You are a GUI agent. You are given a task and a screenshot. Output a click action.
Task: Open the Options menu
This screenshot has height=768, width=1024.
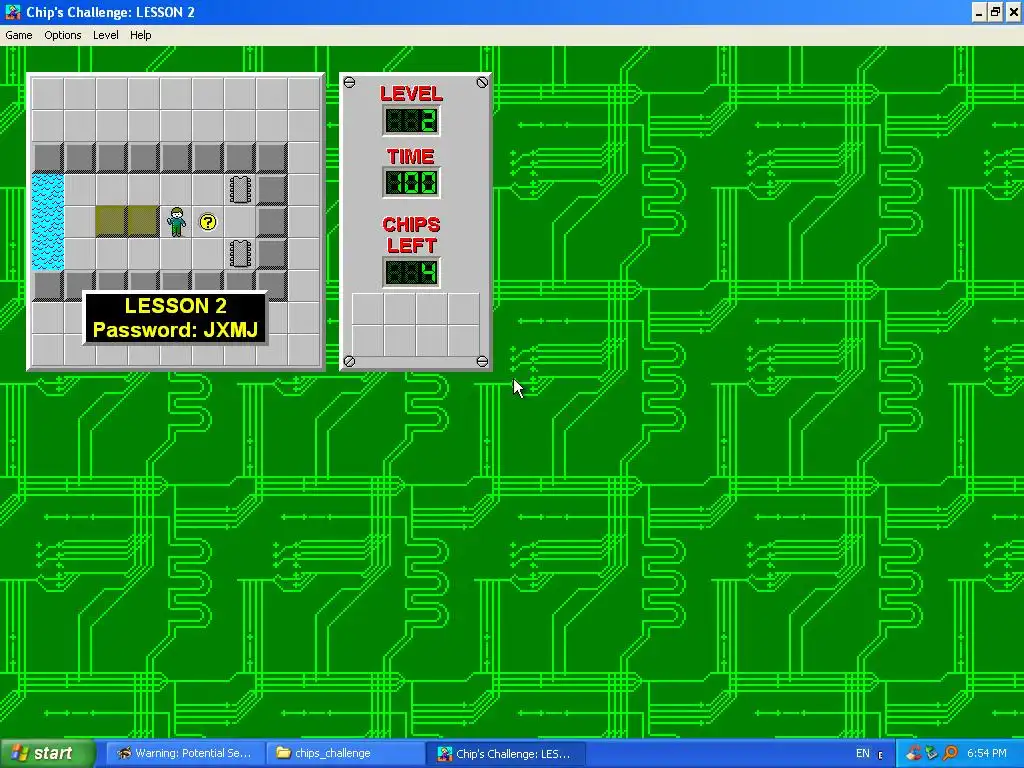pos(63,35)
